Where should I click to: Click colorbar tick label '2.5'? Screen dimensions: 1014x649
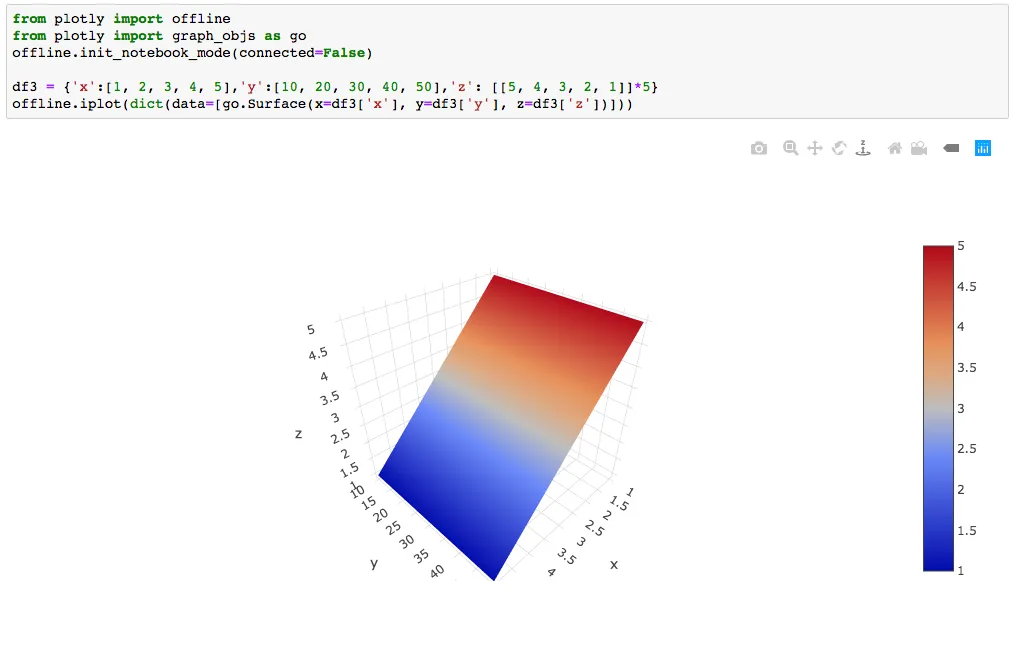(x=967, y=449)
